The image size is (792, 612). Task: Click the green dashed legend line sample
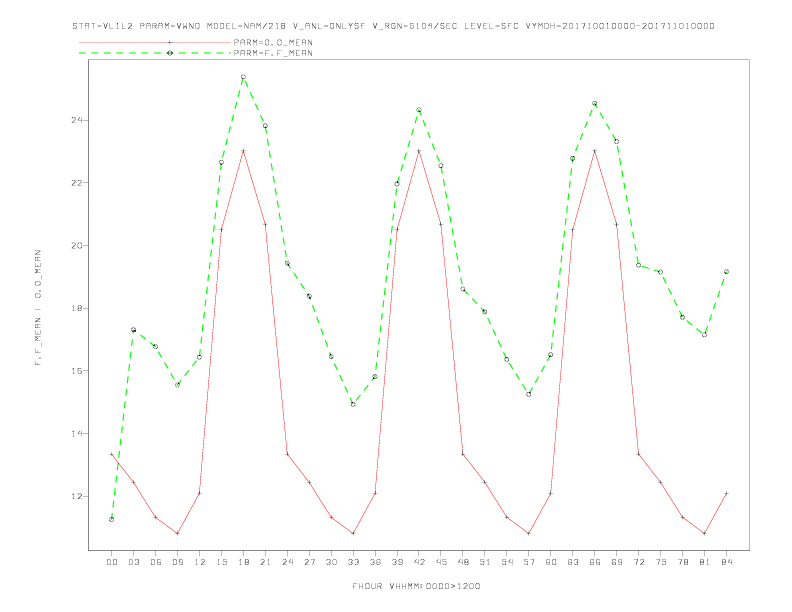coord(155,53)
